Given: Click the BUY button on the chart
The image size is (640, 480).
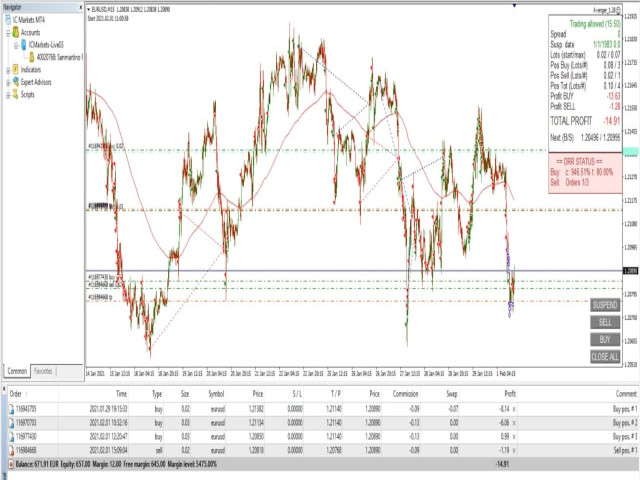Looking at the screenshot, I should (605, 339).
